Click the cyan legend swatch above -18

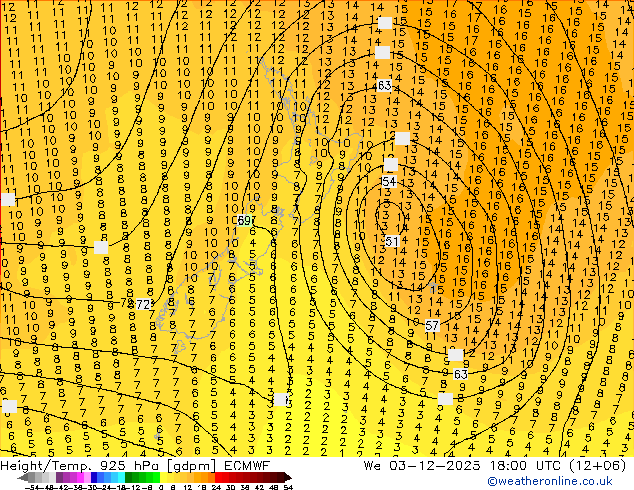click(x=122, y=478)
